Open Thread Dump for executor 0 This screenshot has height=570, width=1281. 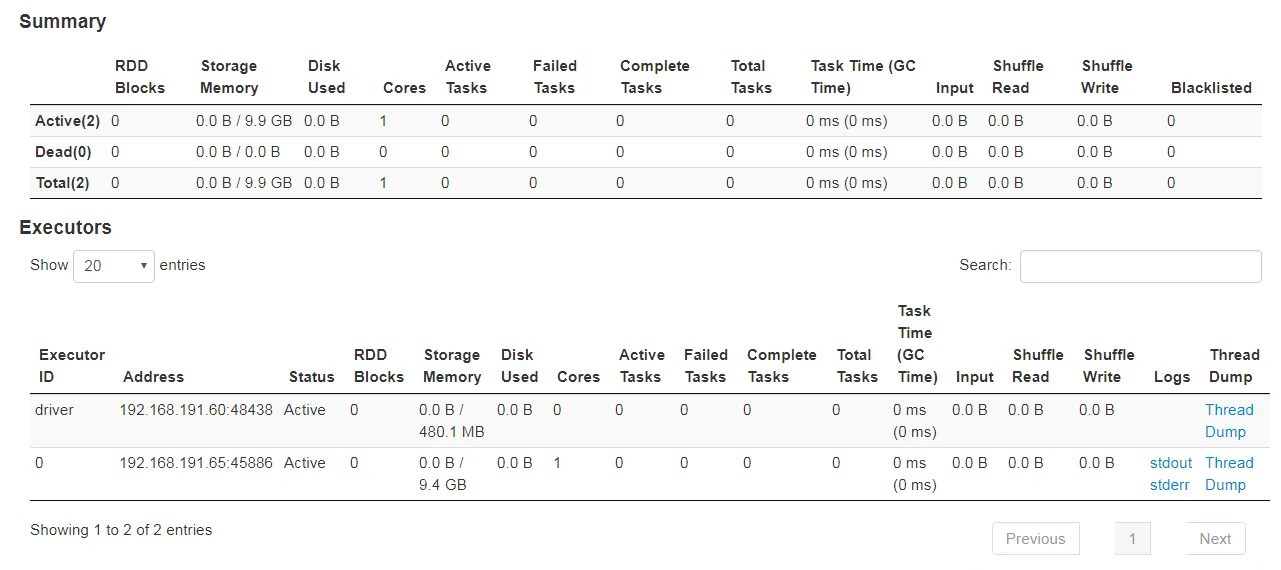click(x=1229, y=474)
